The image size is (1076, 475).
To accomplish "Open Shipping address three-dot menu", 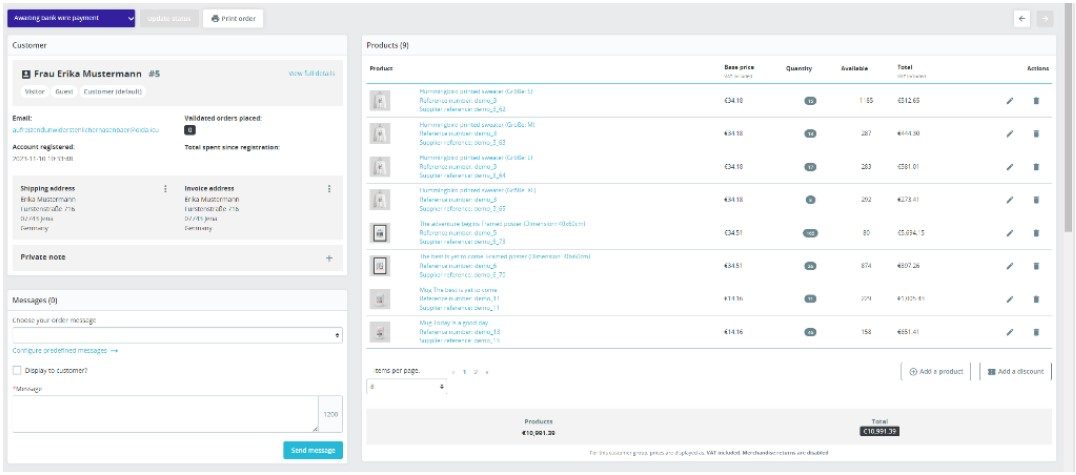I will tap(165, 188).
